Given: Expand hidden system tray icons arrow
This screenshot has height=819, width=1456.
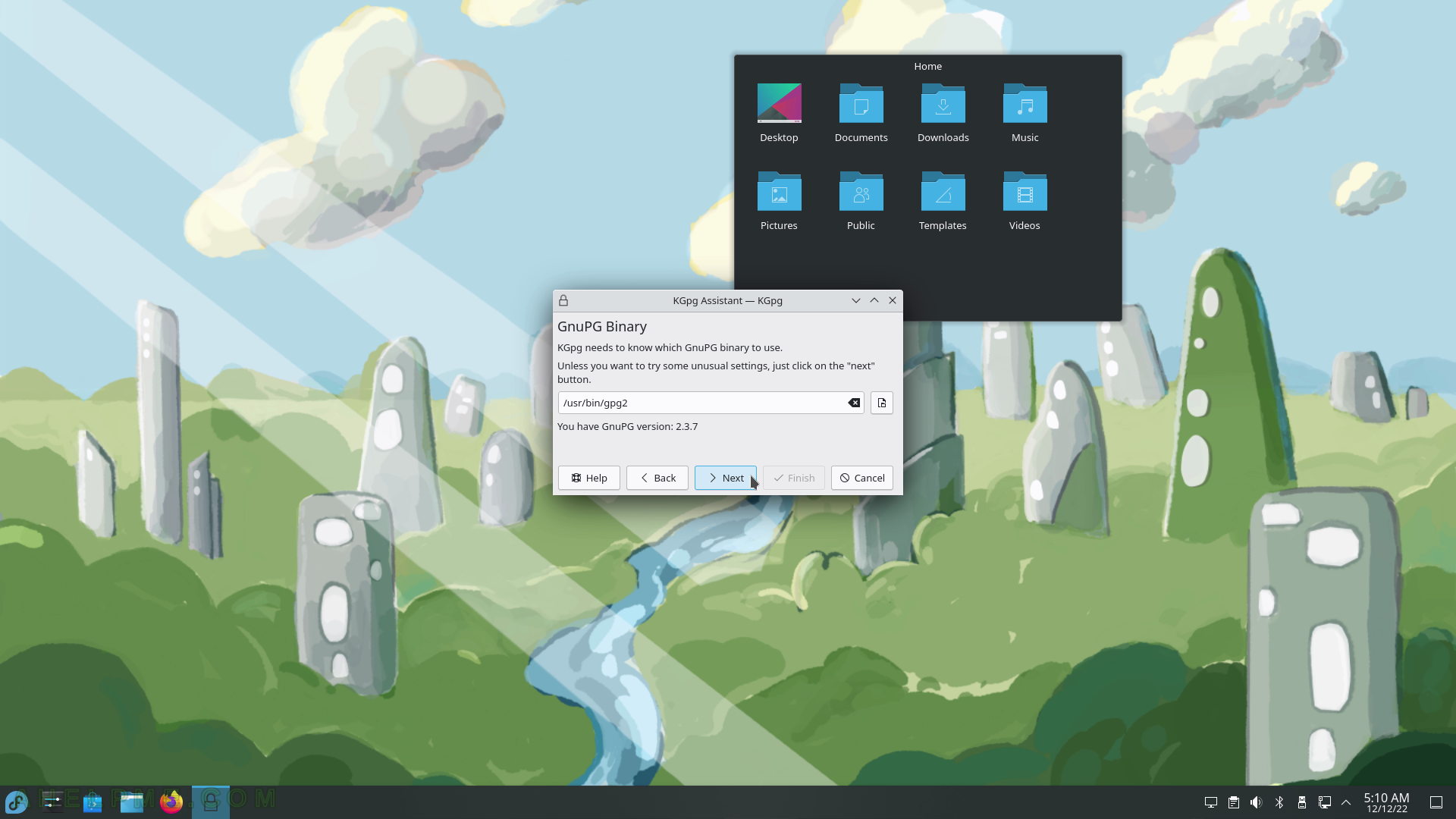Looking at the screenshot, I should point(1346,802).
